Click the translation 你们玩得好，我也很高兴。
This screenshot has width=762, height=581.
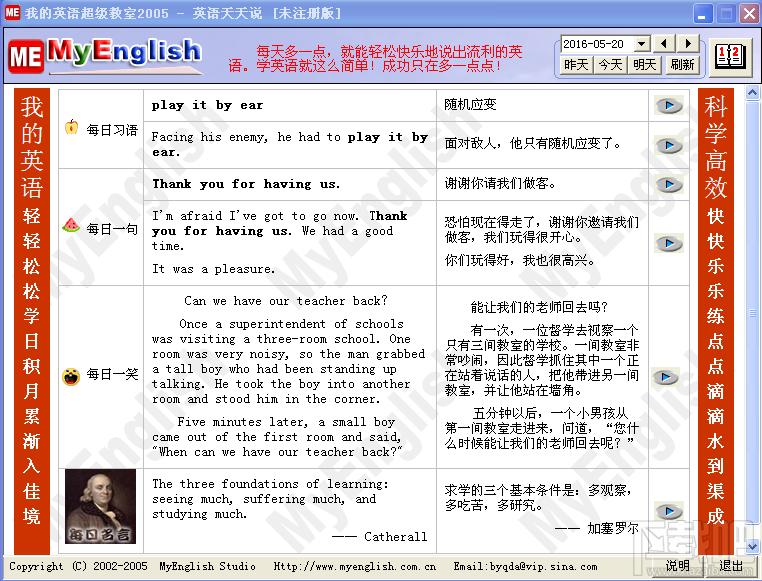520,260
